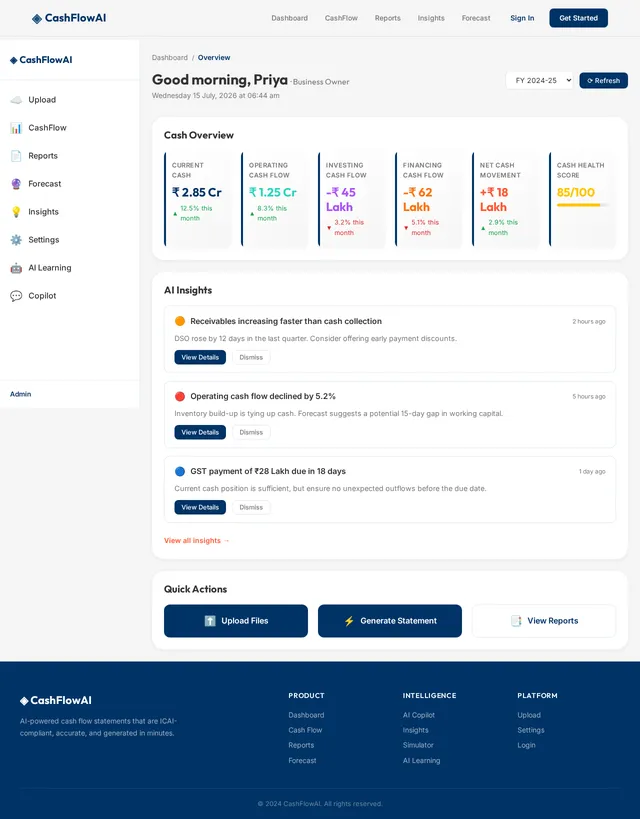
Task: Open footer Reports link
Action: click(301, 745)
